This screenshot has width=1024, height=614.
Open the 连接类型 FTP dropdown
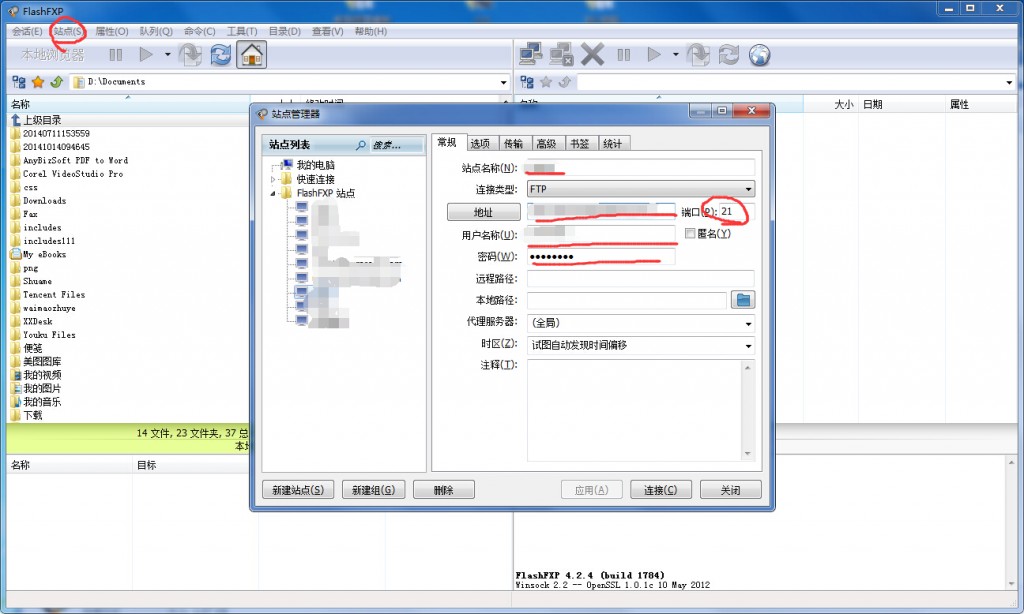tap(641, 189)
